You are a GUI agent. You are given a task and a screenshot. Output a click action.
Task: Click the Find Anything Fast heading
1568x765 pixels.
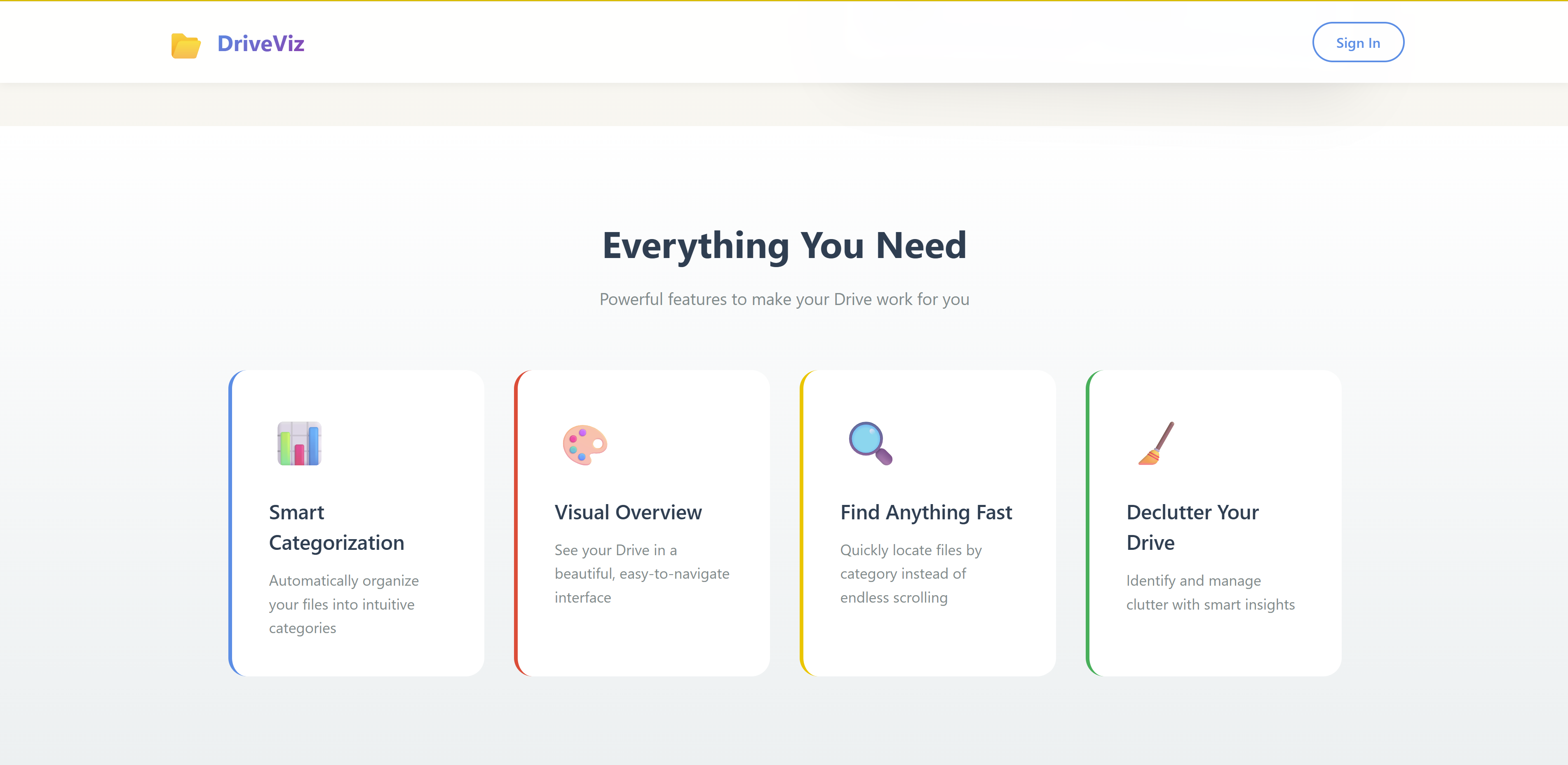(925, 512)
